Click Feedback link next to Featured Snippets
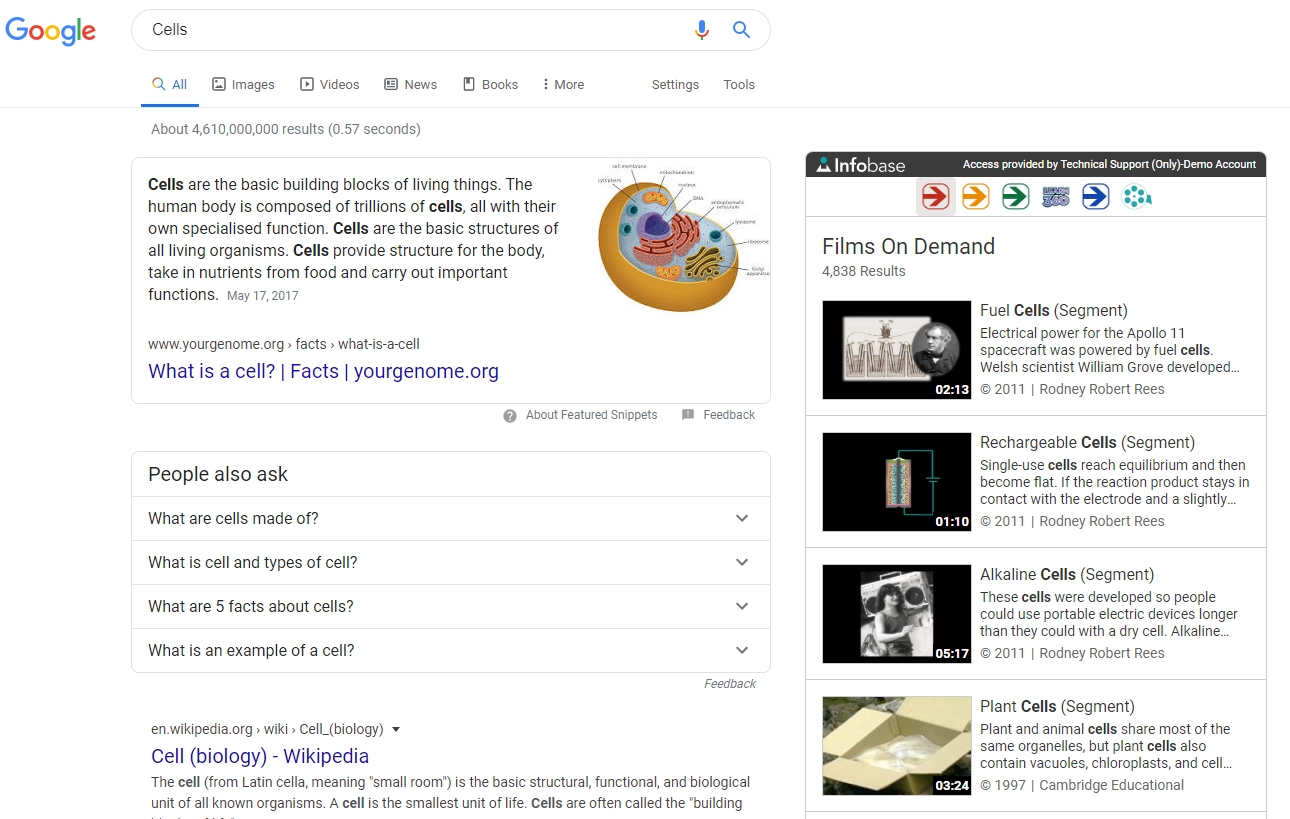This screenshot has width=1290, height=819. pyautogui.click(x=729, y=415)
